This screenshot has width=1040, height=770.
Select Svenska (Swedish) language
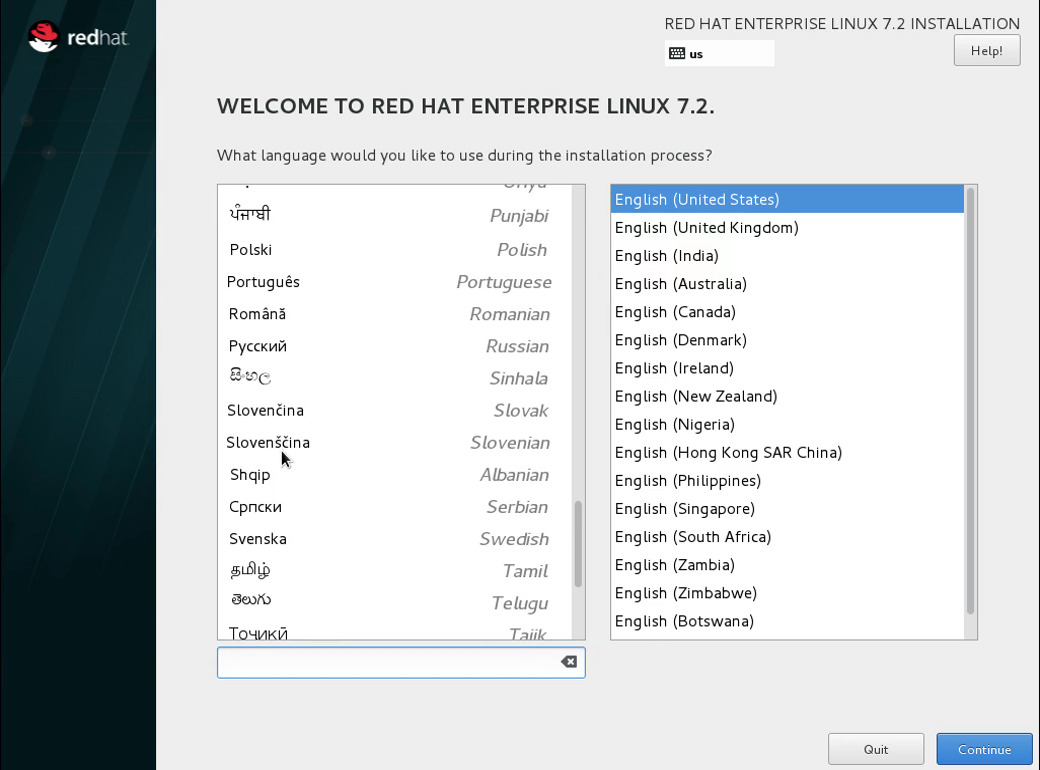[x=395, y=539]
